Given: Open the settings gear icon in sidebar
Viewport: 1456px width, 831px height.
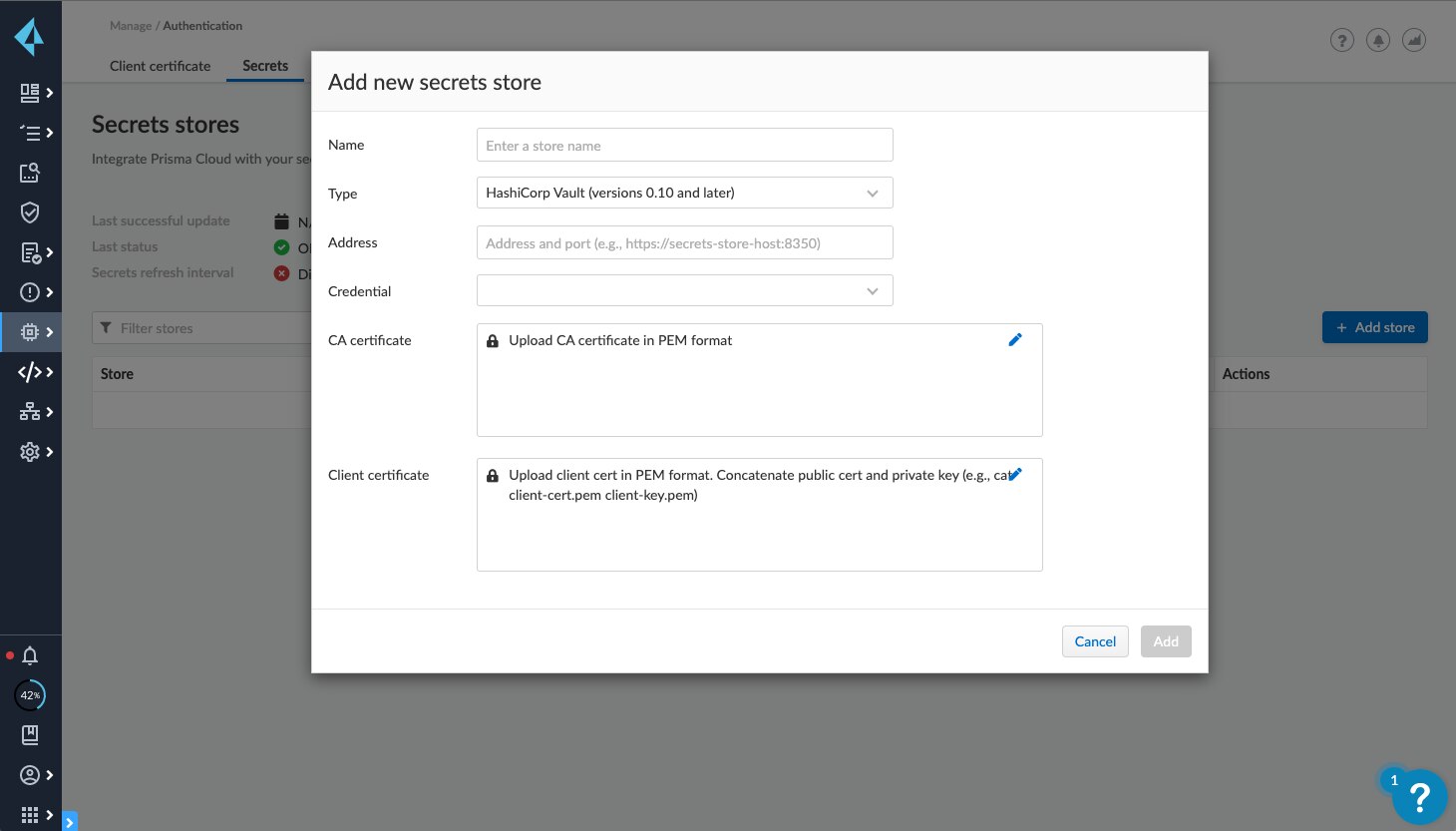Looking at the screenshot, I should click(30, 452).
